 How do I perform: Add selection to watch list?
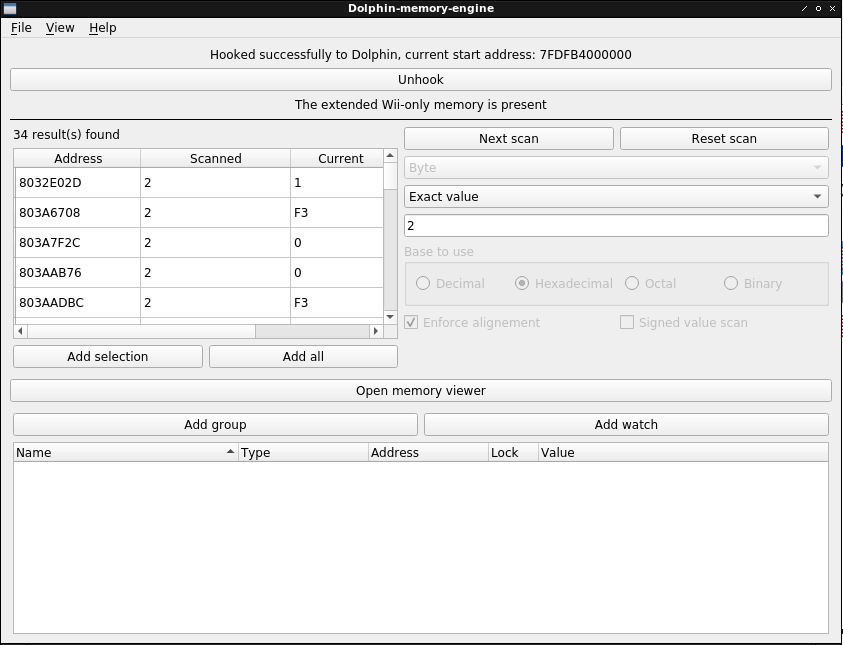tap(108, 357)
